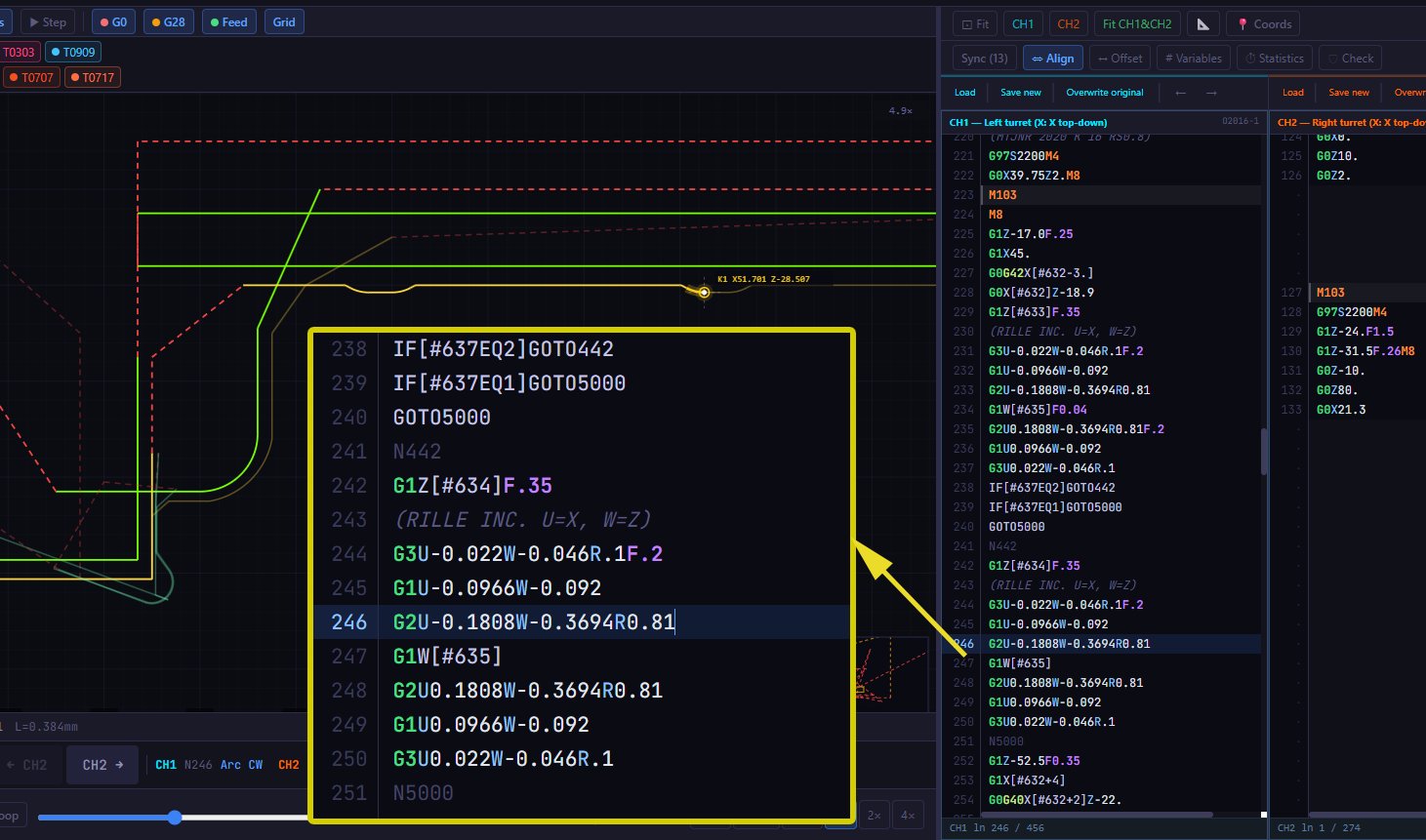Click CH2 line 128 G97S2200M4
Image resolution: width=1426 pixels, height=840 pixels.
(1352, 312)
